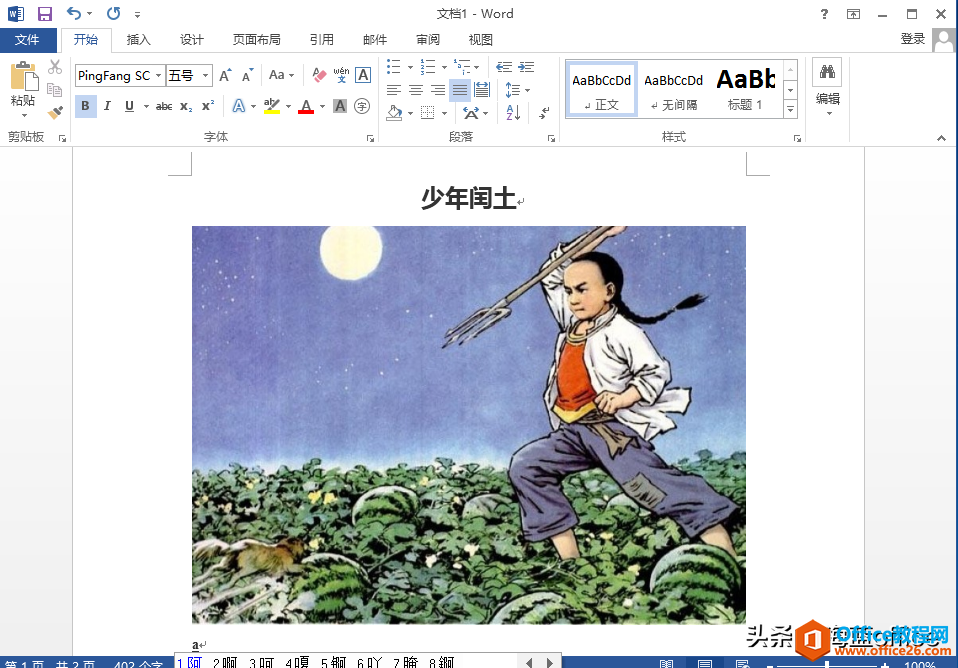The height and width of the screenshot is (668, 958).
Task: Open the ribbon display options button
Action: 854,14
